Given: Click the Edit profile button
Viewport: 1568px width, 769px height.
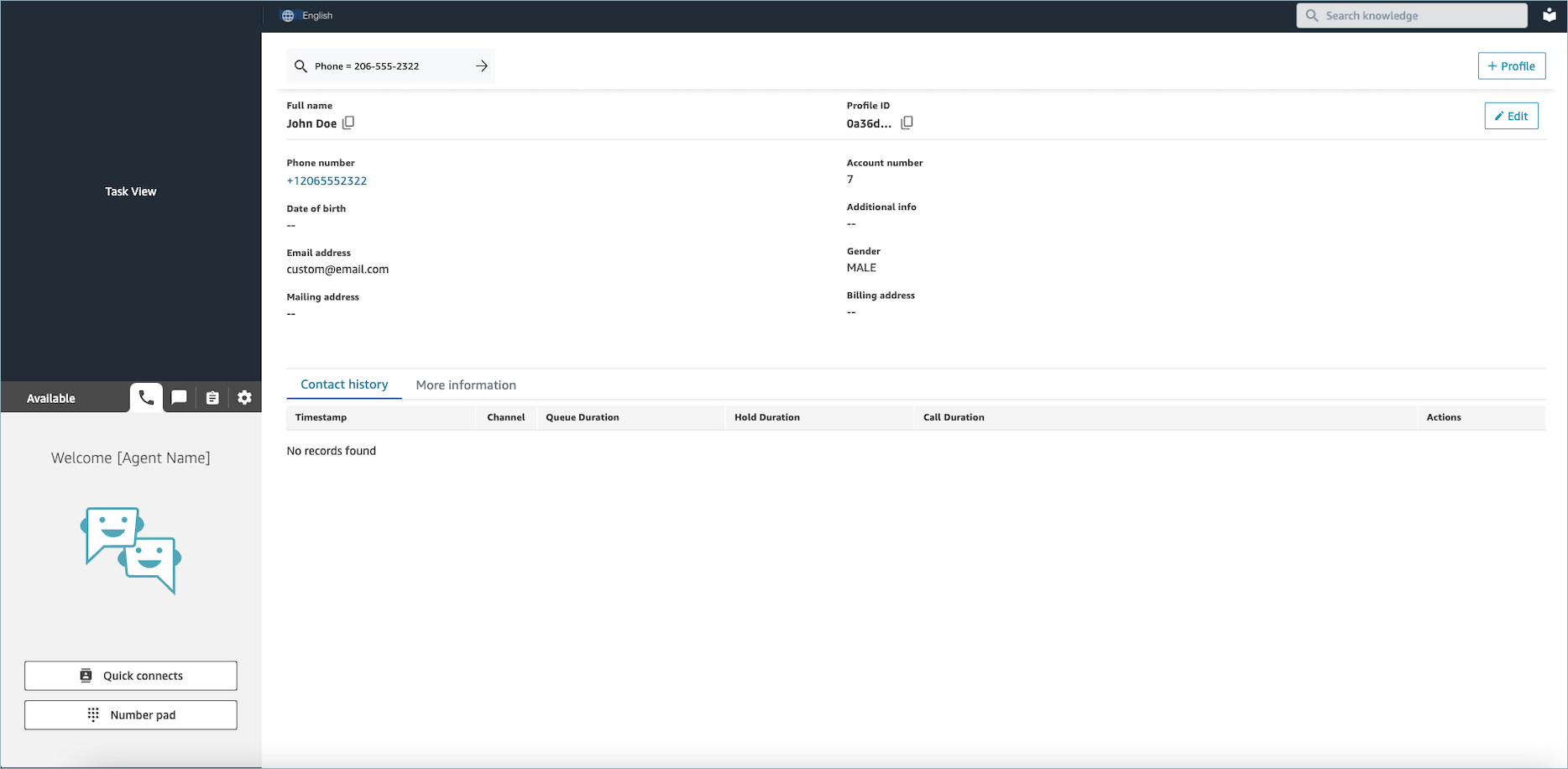Looking at the screenshot, I should (x=1511, y=116).
